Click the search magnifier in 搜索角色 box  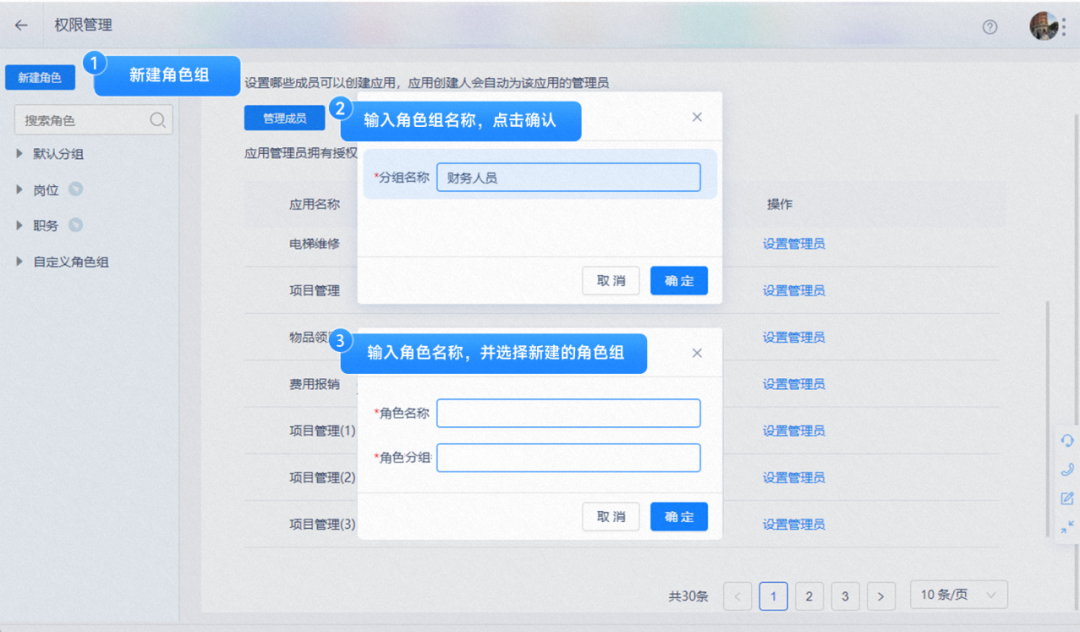pos(158,119)
